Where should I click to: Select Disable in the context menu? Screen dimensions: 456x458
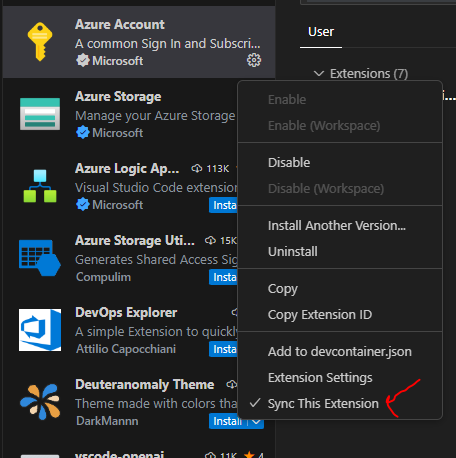point(289,163)
